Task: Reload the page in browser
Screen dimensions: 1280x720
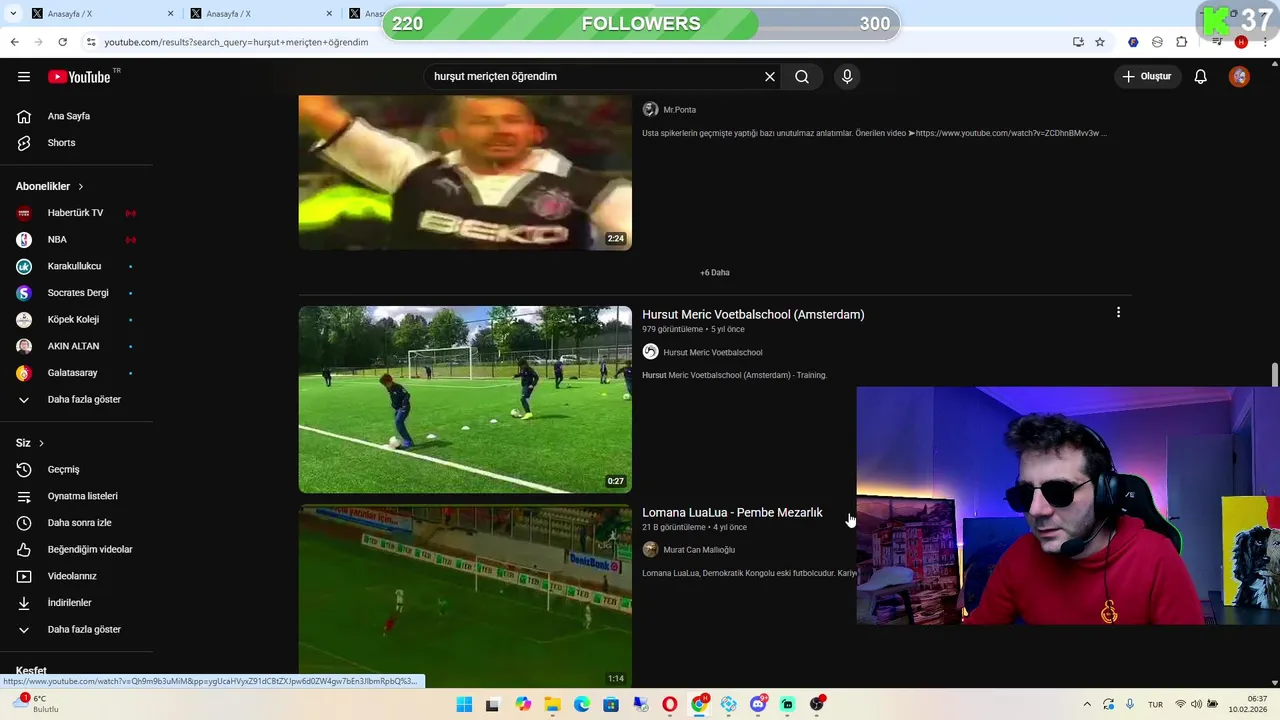Action: click(x=62, y=42)
